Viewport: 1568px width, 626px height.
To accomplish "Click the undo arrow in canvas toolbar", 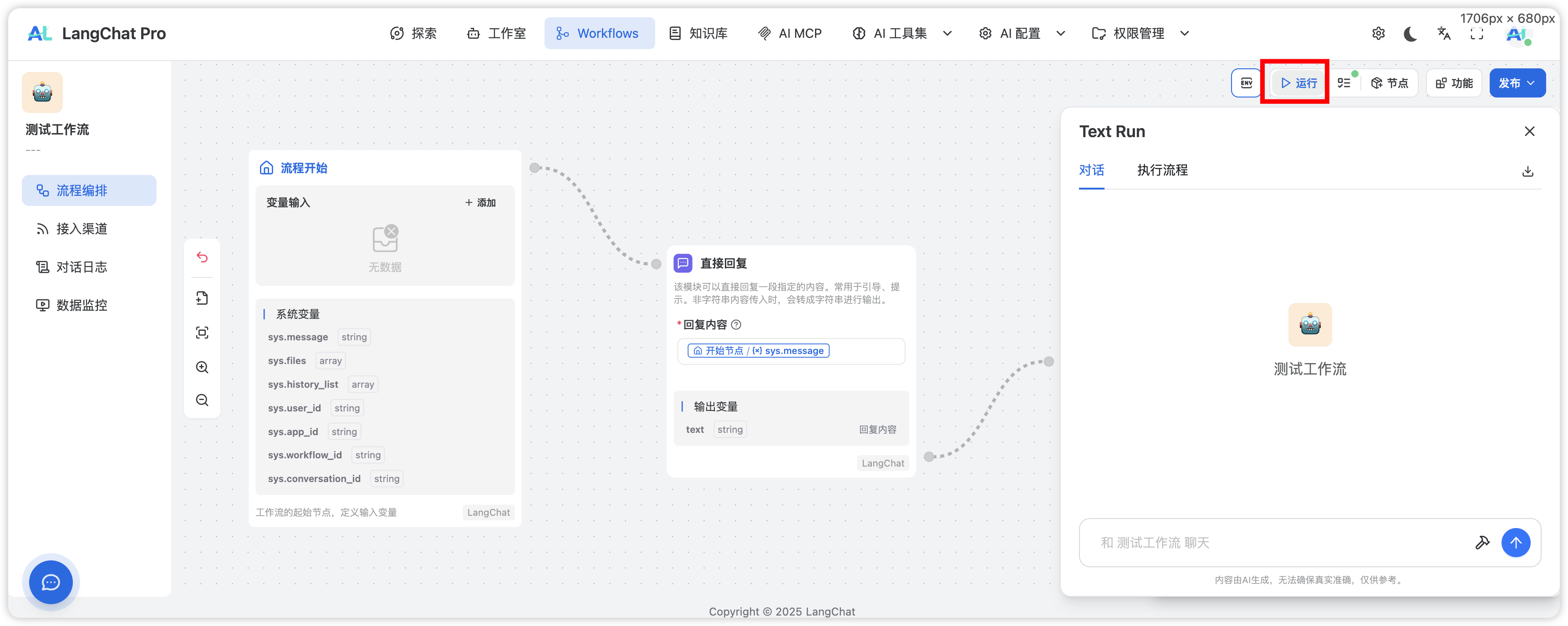I will click(202, 257).
